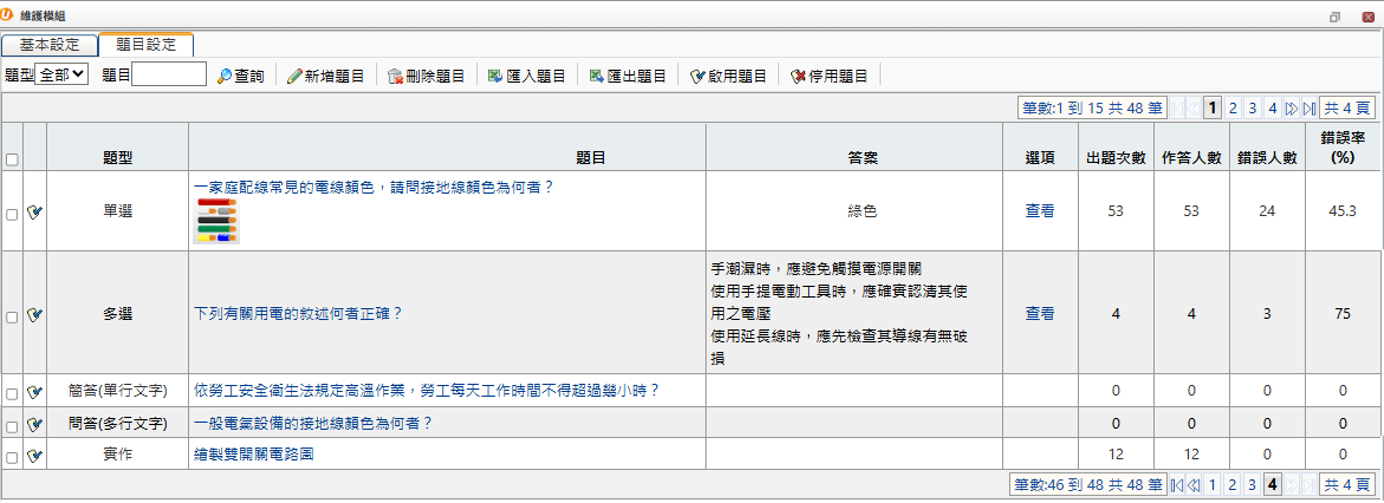
Task: Check the 單選 question row checkbox
Action: pyautogui.click(x=12, y=214)
